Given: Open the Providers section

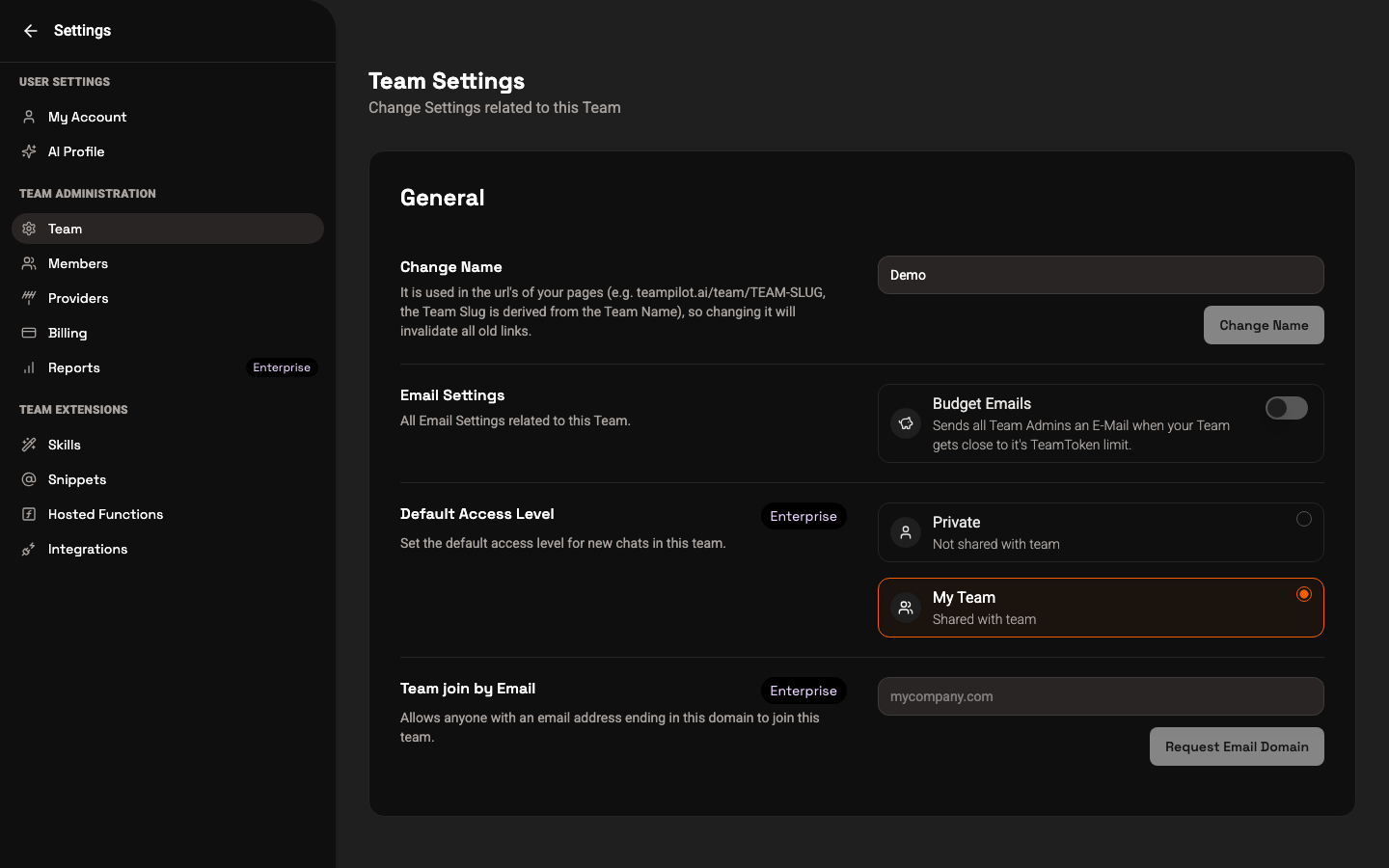Looking at the screenshot, I should tap(168, 298).
